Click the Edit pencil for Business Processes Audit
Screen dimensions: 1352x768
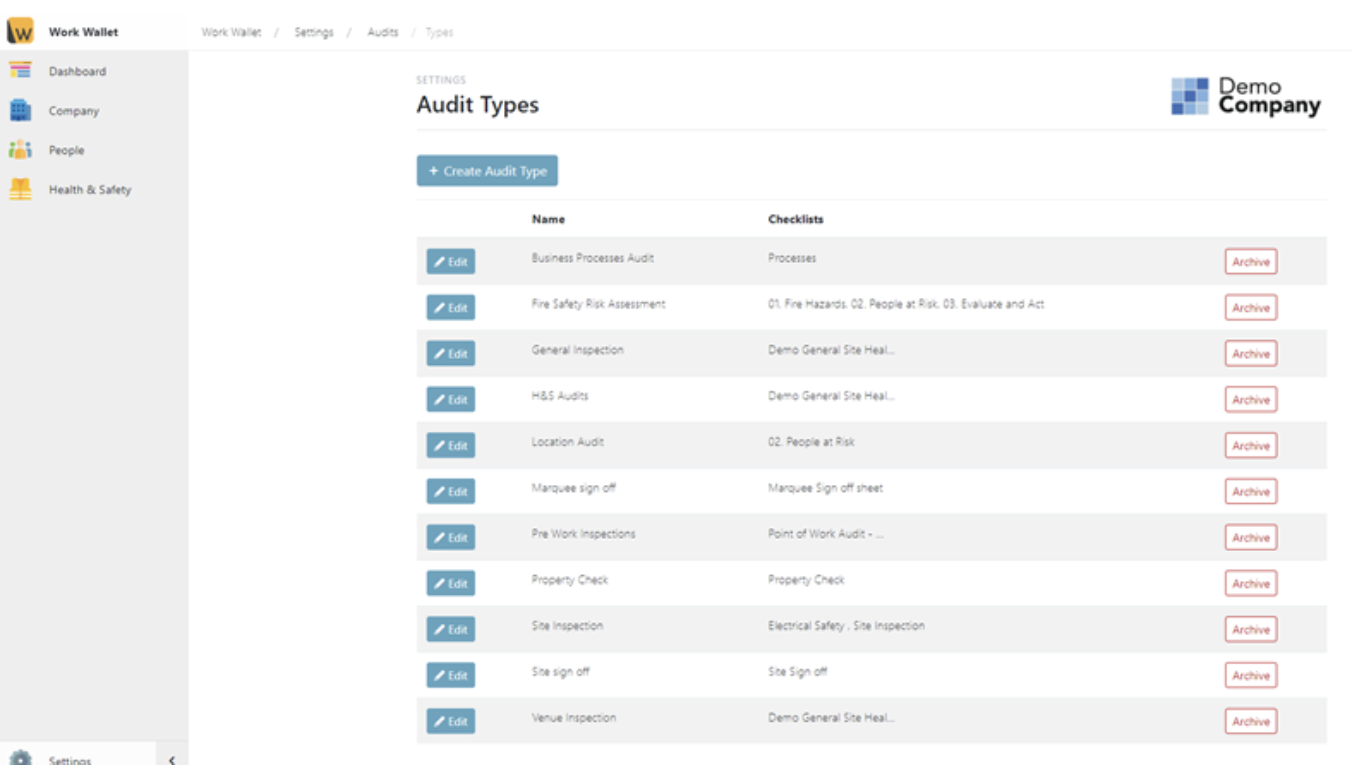pos(450,261)
